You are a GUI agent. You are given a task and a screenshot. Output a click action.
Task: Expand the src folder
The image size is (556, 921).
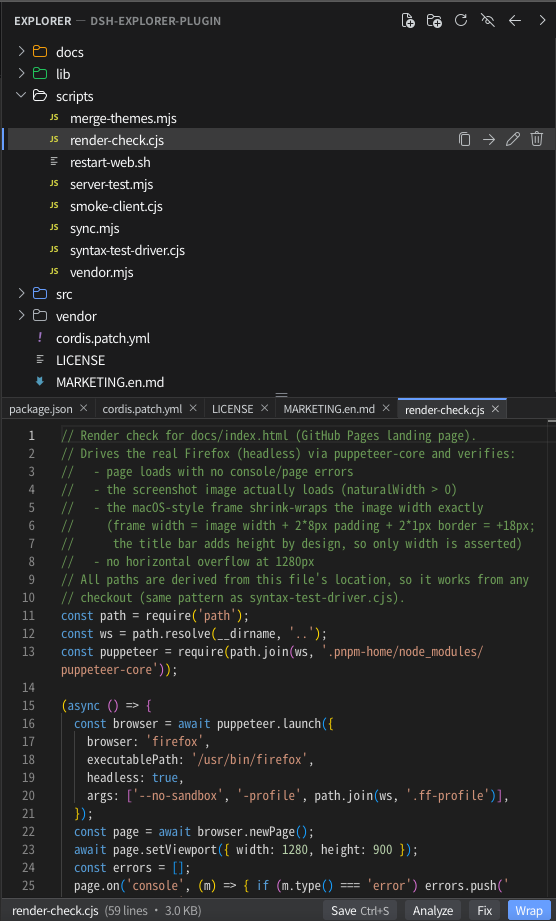pyautogui.click(x=21, y=293)
